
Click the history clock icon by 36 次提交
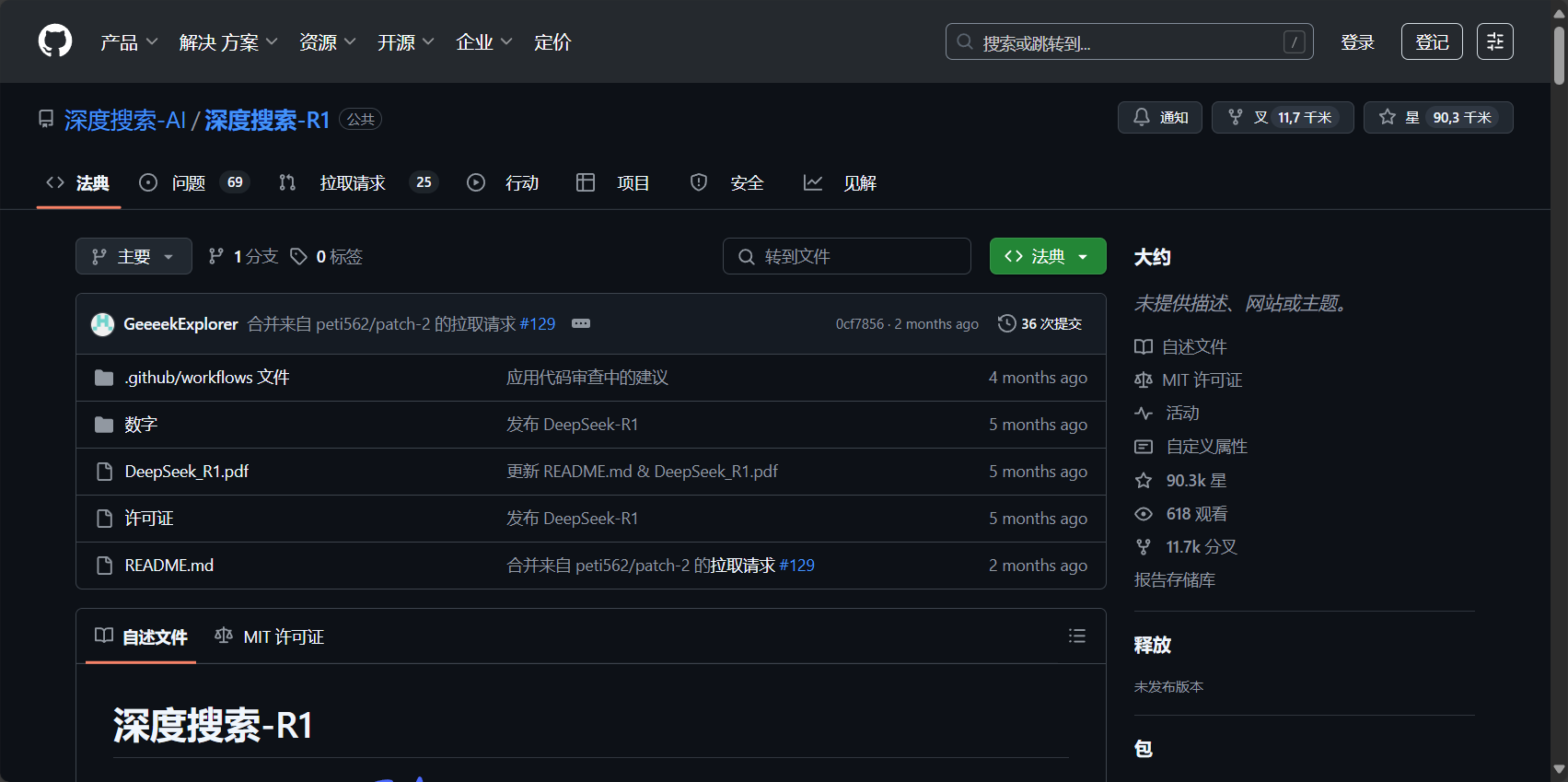point(1007,323)
